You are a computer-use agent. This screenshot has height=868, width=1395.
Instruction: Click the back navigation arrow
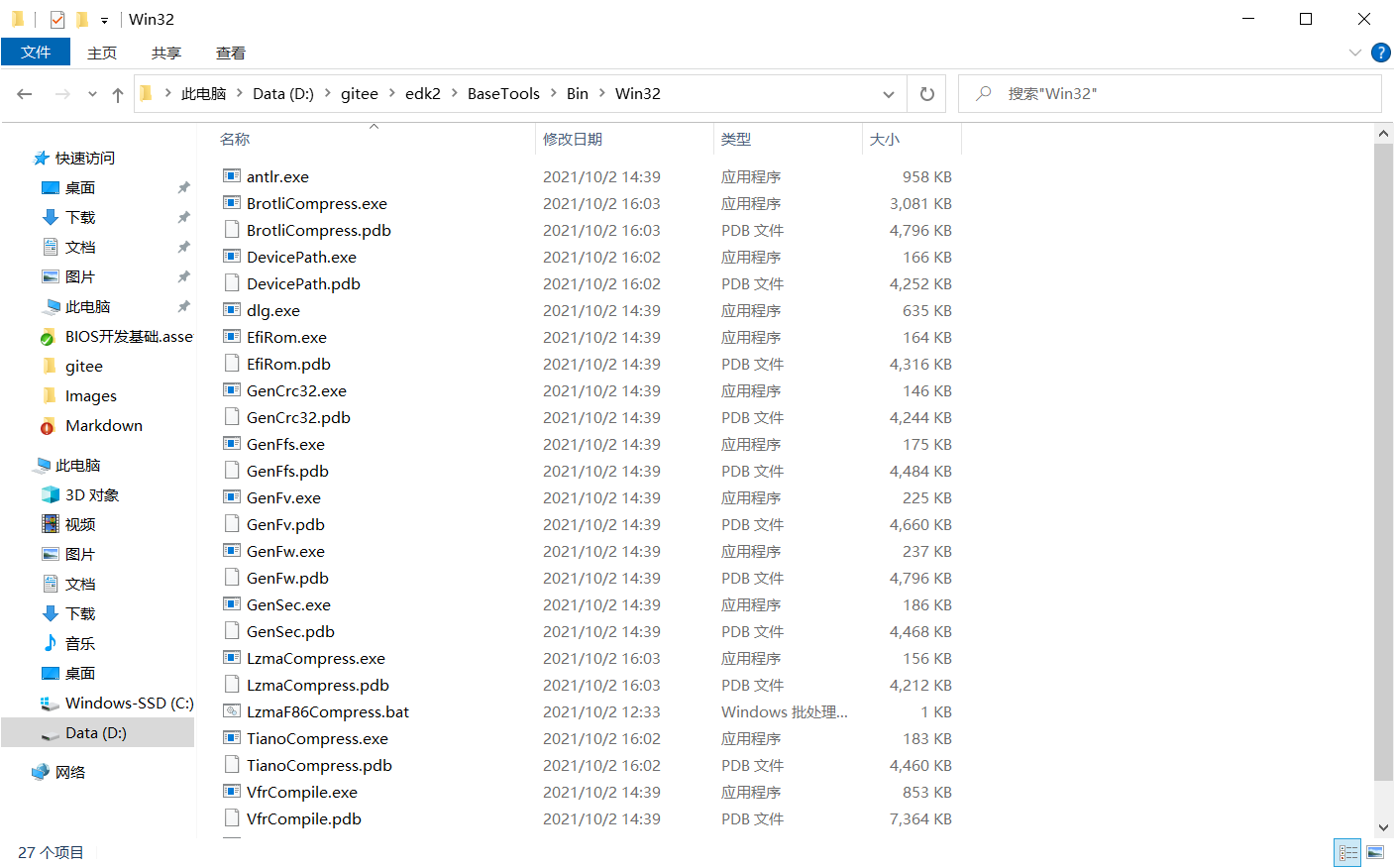click(24, 93)
